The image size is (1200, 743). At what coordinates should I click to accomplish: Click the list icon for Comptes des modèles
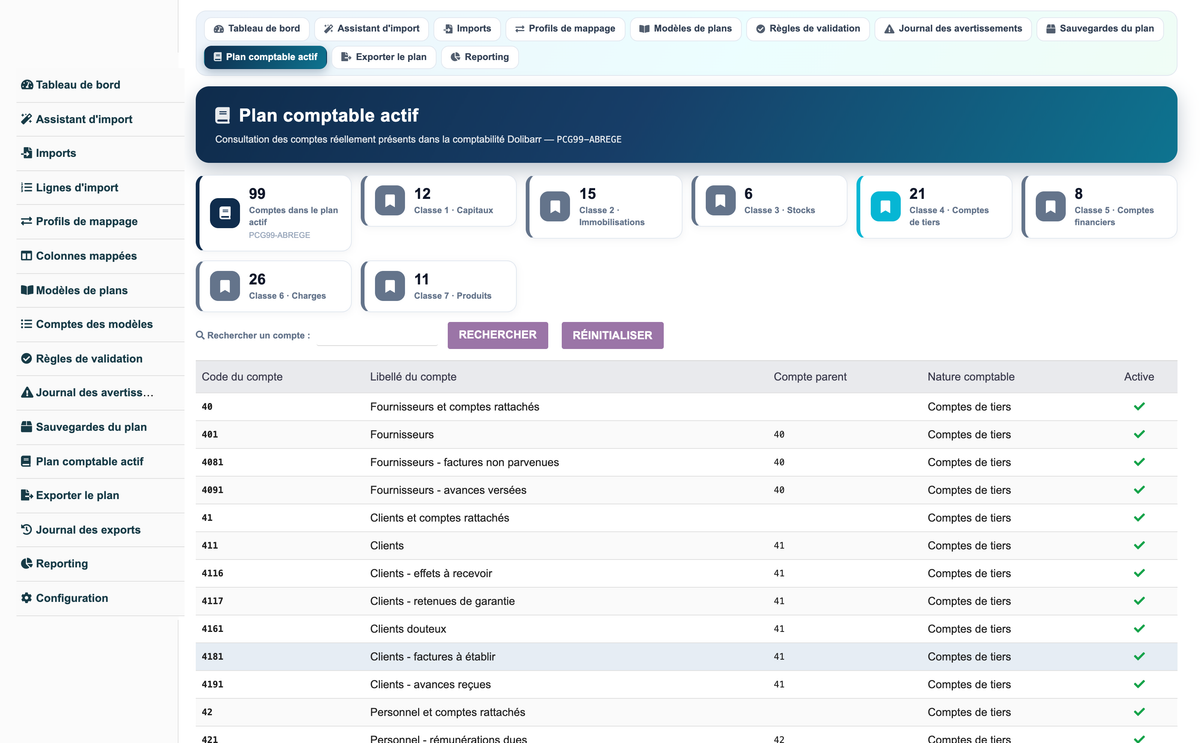click(27, 324)
